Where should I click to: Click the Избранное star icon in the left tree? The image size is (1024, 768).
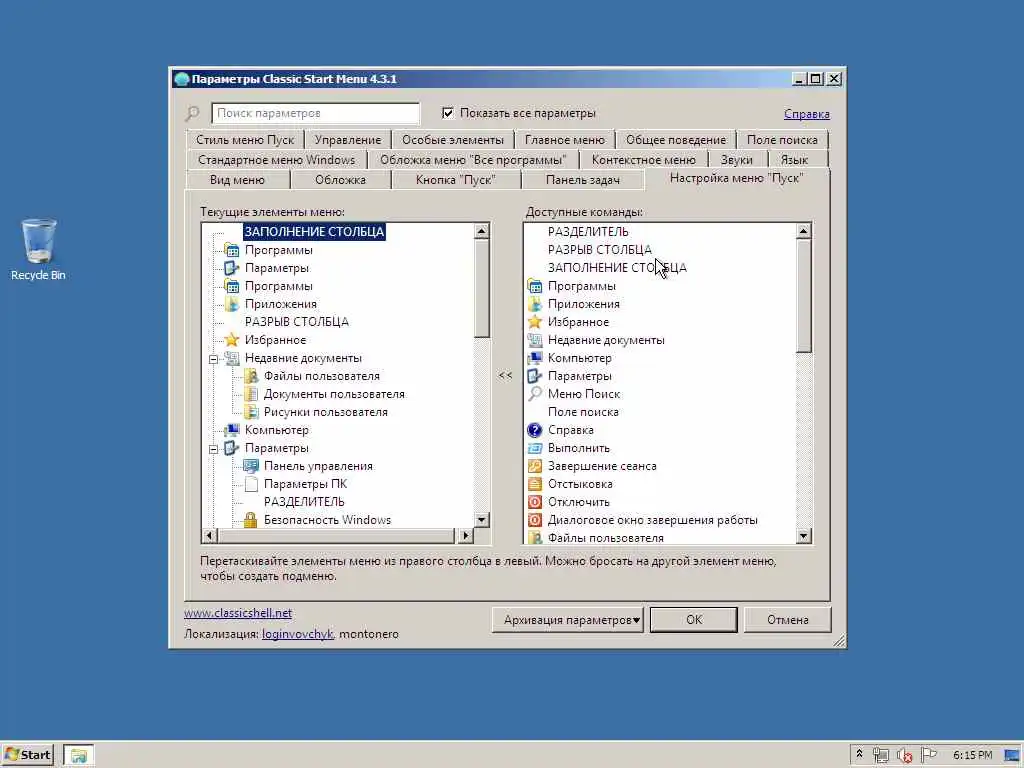pos(232,340)
